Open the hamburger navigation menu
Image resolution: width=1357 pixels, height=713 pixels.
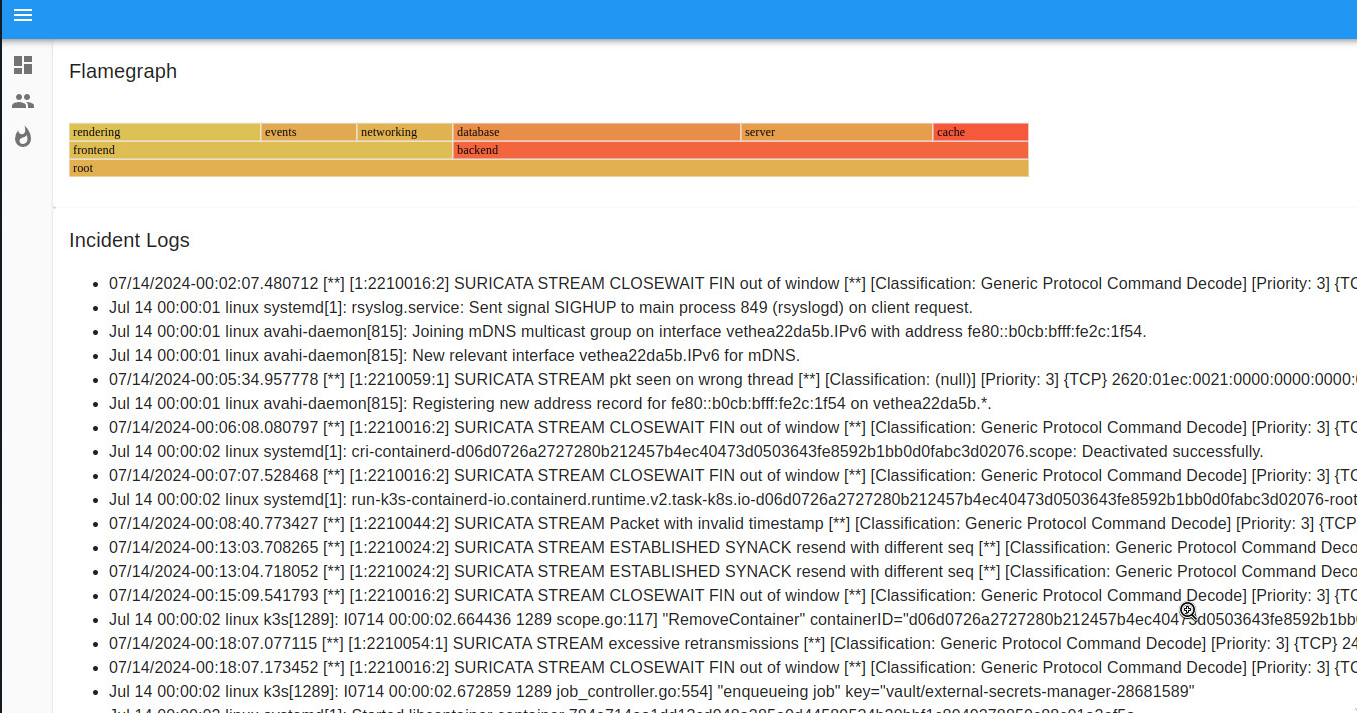pyautogui.click(x=23, y=15)
